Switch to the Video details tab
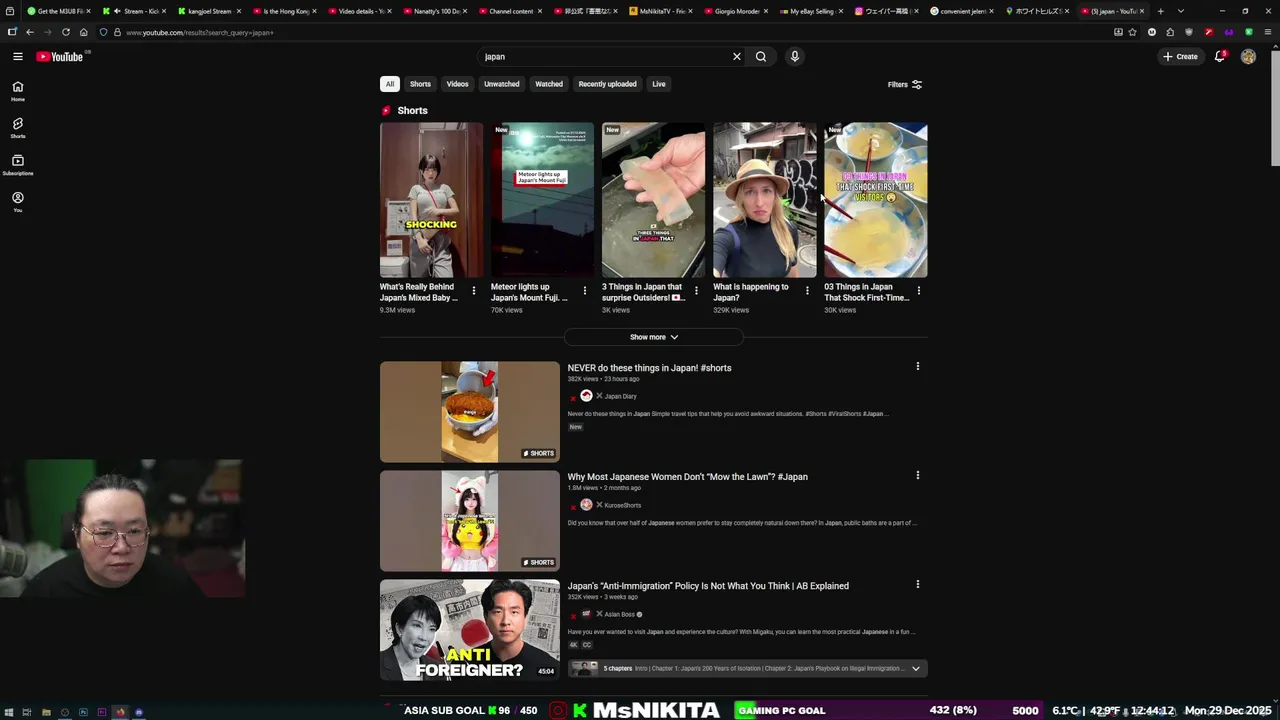The width and height of the screenshot is (1280, 720). [362, 11]
